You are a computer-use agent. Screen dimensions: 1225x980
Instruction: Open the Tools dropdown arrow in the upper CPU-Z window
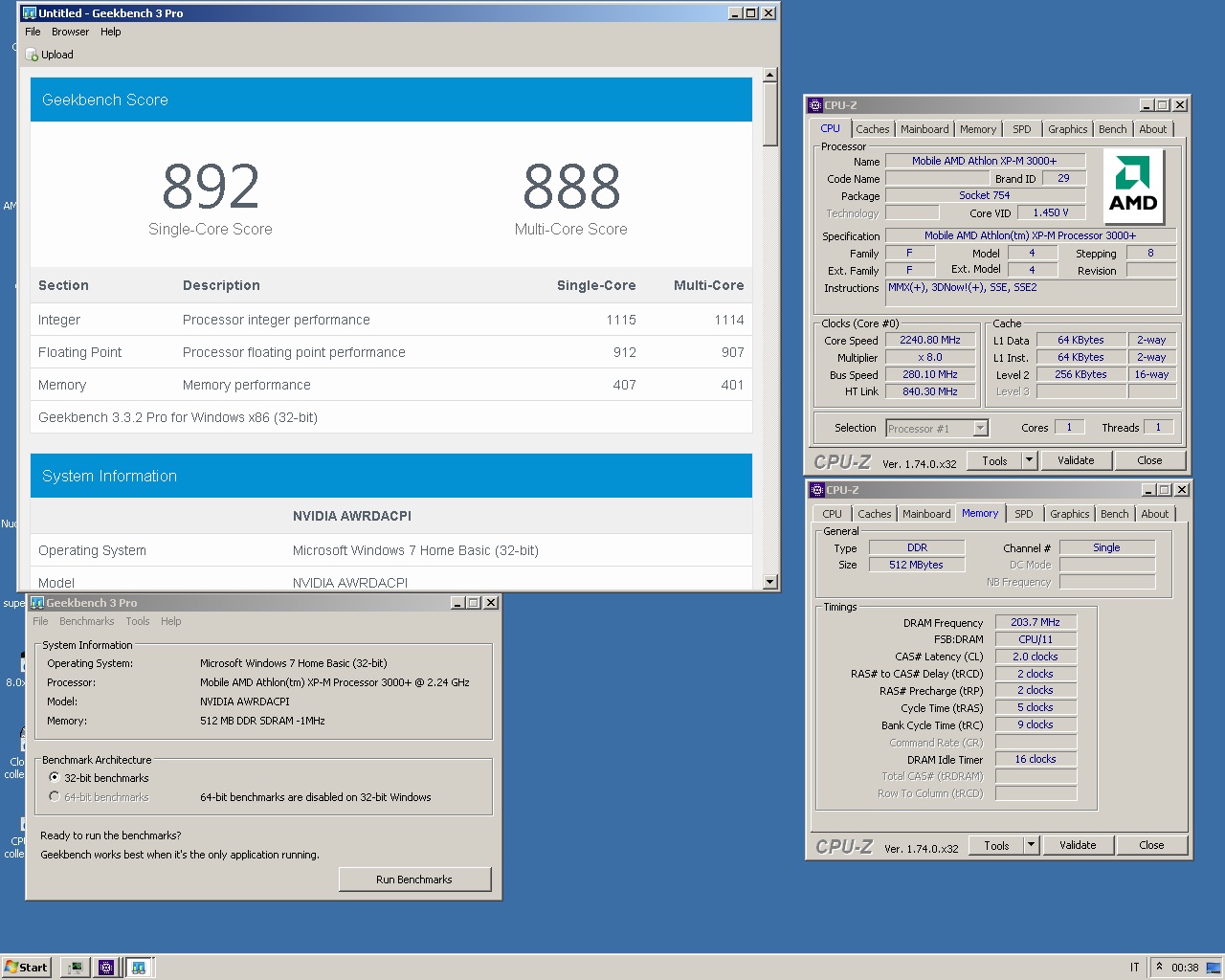pyautogui.click(x=1030, y=460)
